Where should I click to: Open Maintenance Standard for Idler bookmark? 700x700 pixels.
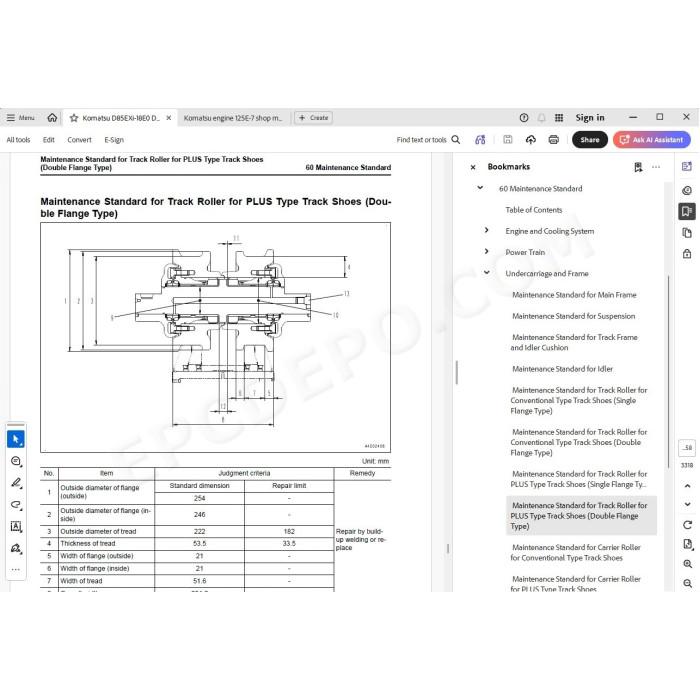click(x=562, y=369)
